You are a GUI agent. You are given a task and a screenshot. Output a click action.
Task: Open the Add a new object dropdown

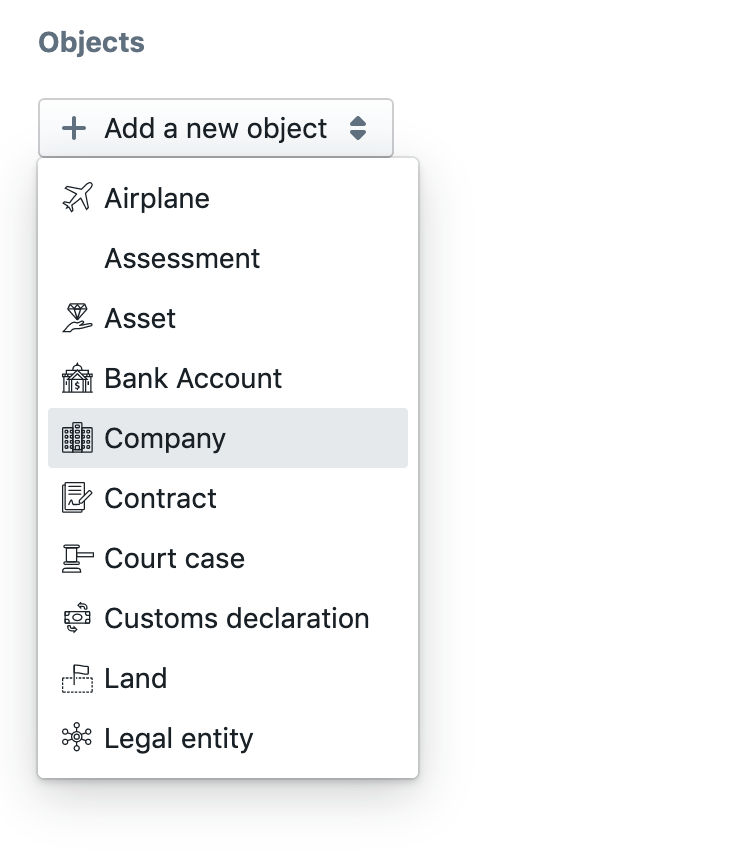tap(216, 129)
